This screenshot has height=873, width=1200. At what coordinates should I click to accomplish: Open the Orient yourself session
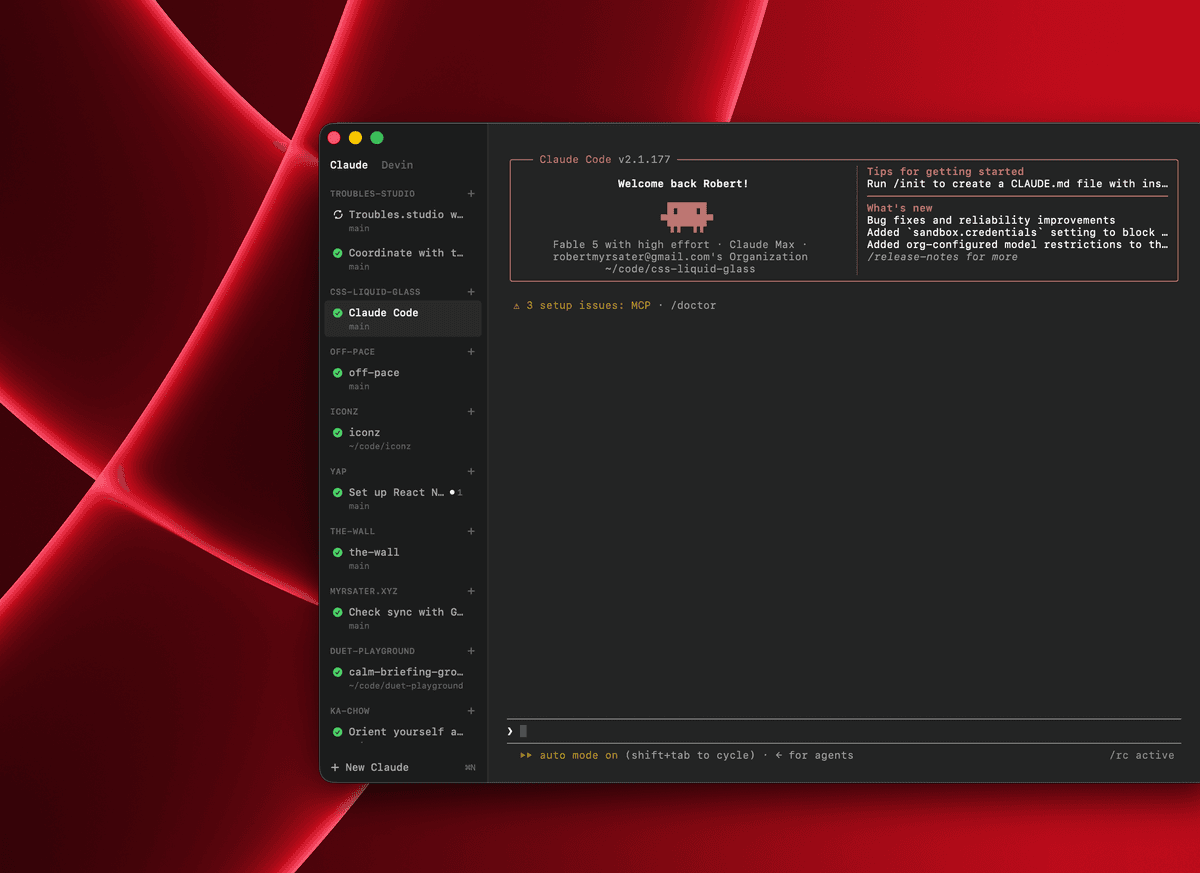click(x=403, y=735)
